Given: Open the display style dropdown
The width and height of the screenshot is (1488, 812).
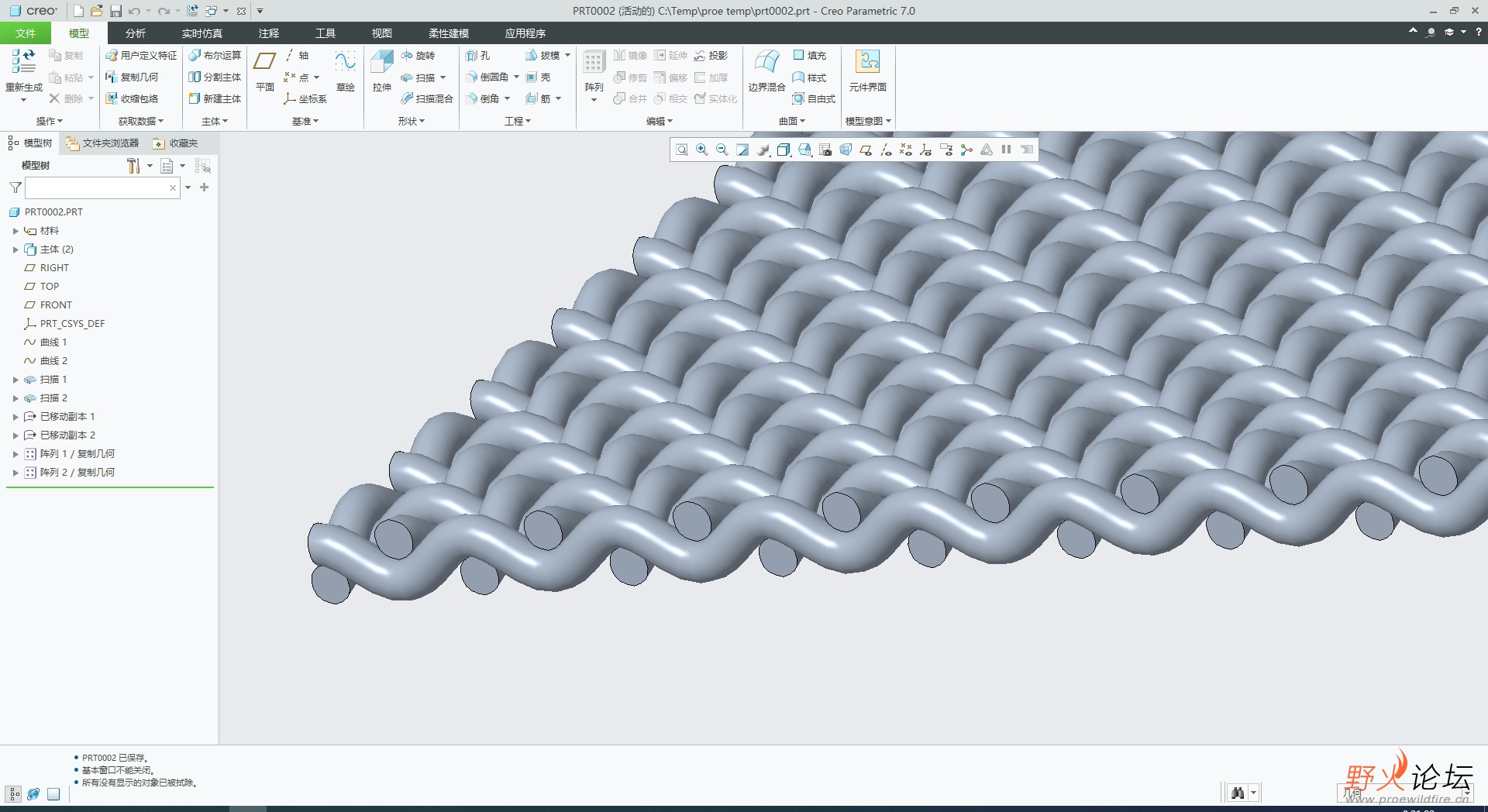Looking at the screenshot, I should tap(784, 150).
